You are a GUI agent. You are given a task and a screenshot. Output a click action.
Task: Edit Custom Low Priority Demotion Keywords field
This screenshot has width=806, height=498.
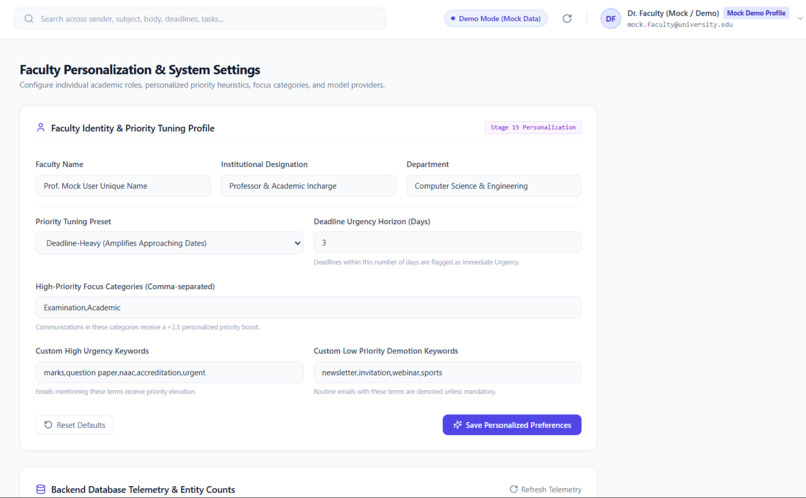tap(447, 372)
